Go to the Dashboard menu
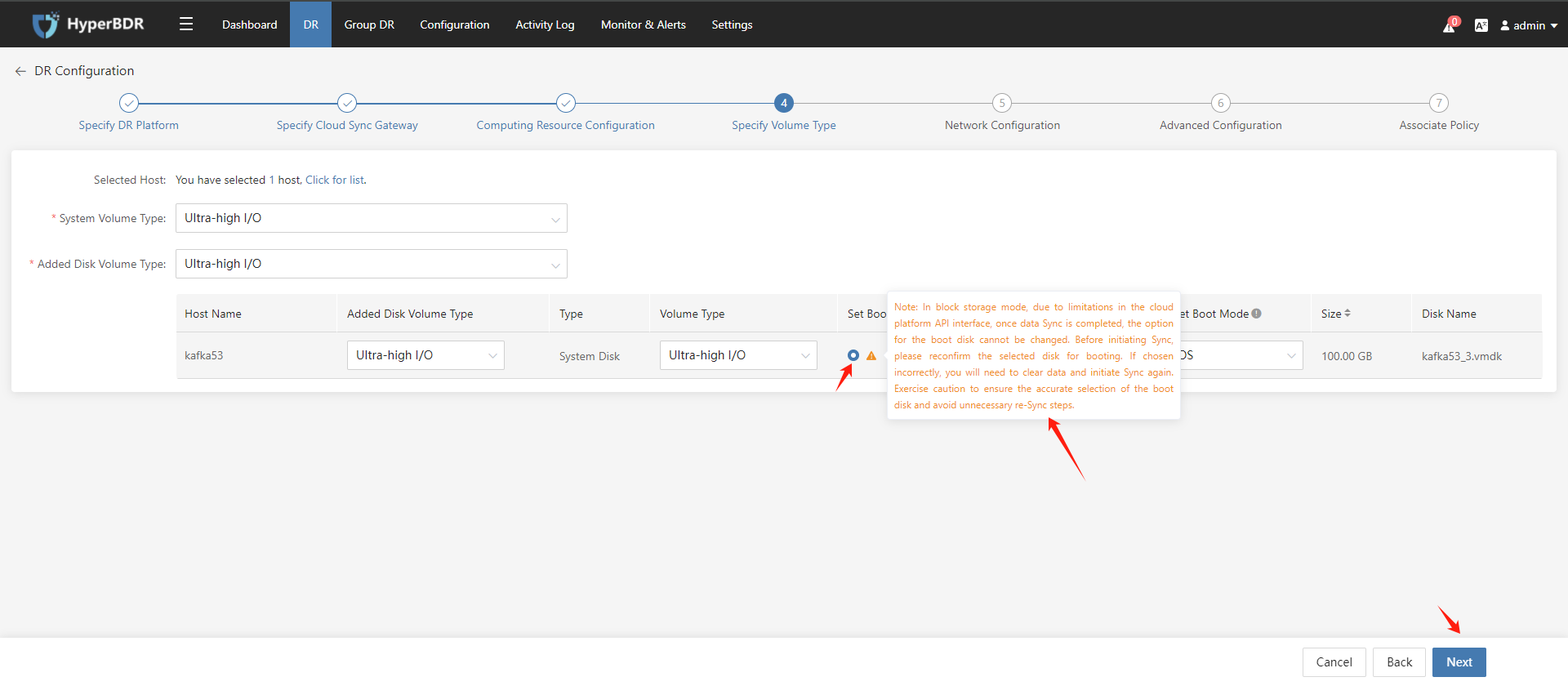The image size is (1568, 686). point(250,24)
